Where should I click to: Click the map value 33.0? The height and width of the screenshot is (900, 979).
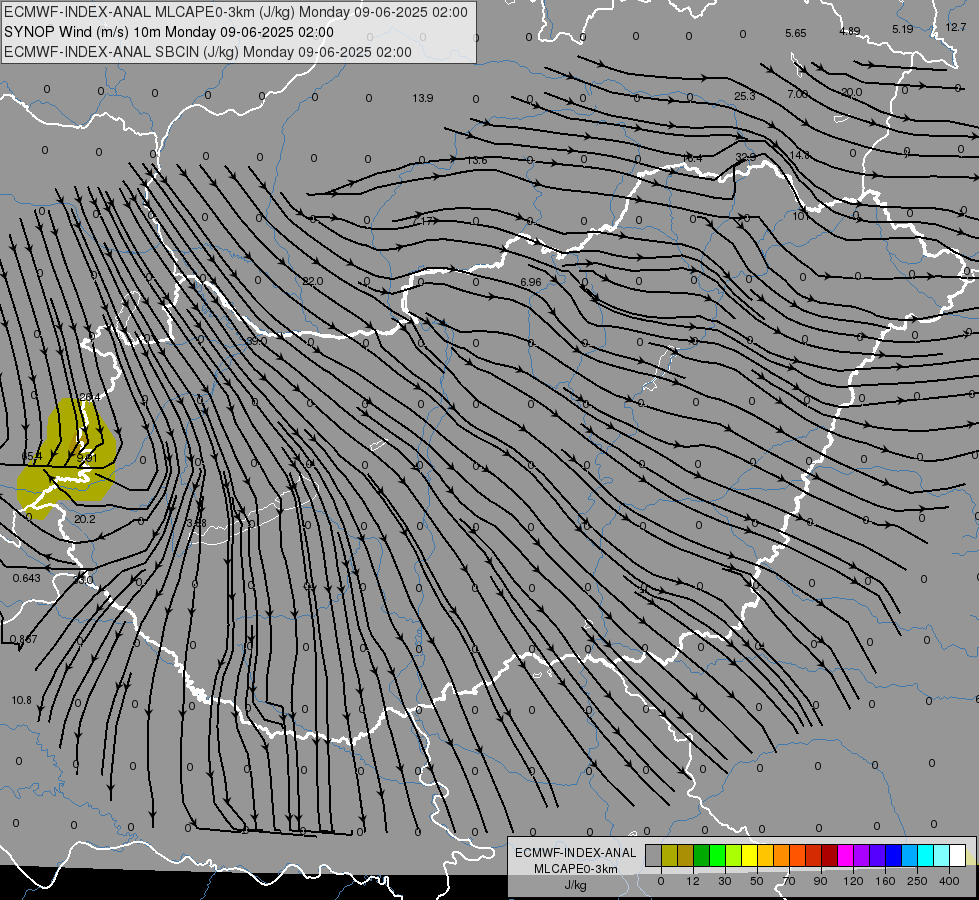[82, 580]
